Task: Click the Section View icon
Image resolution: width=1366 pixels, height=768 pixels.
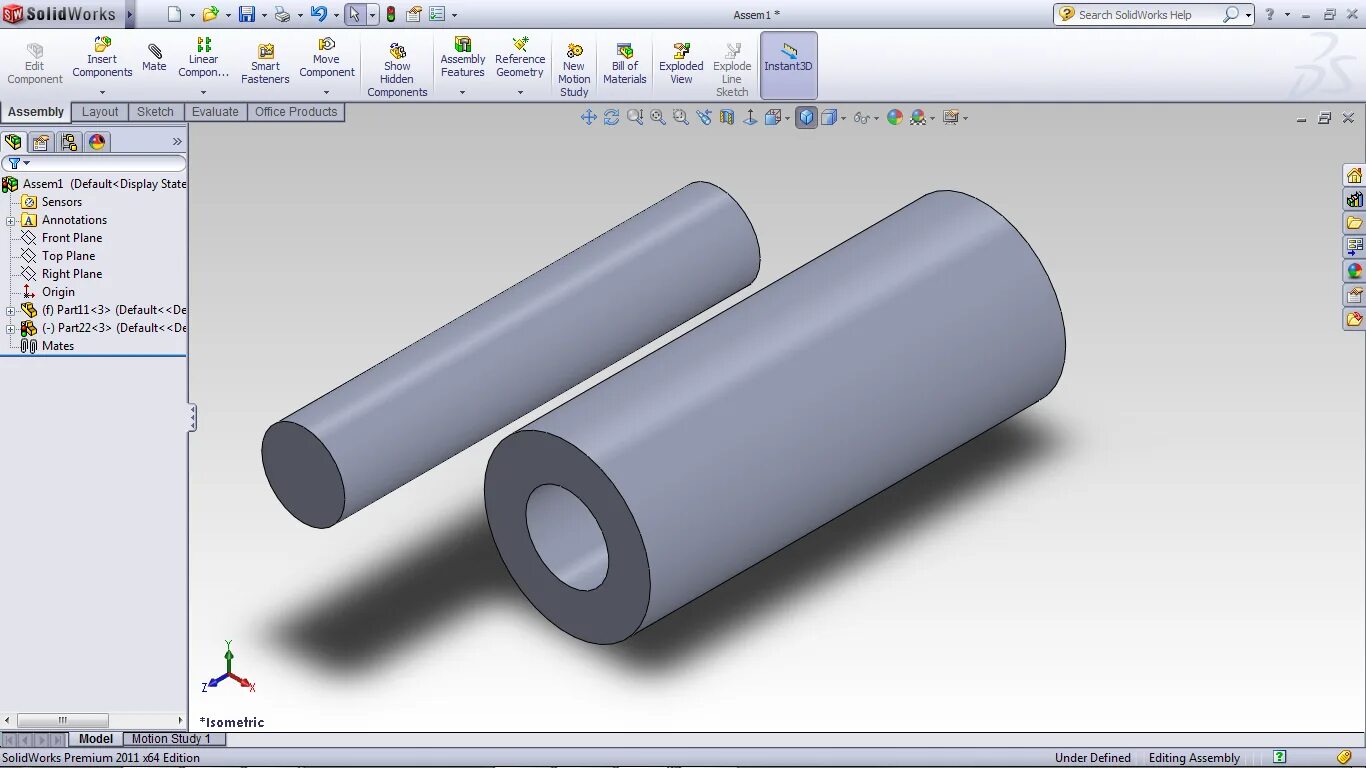Action: click(727, 117)
